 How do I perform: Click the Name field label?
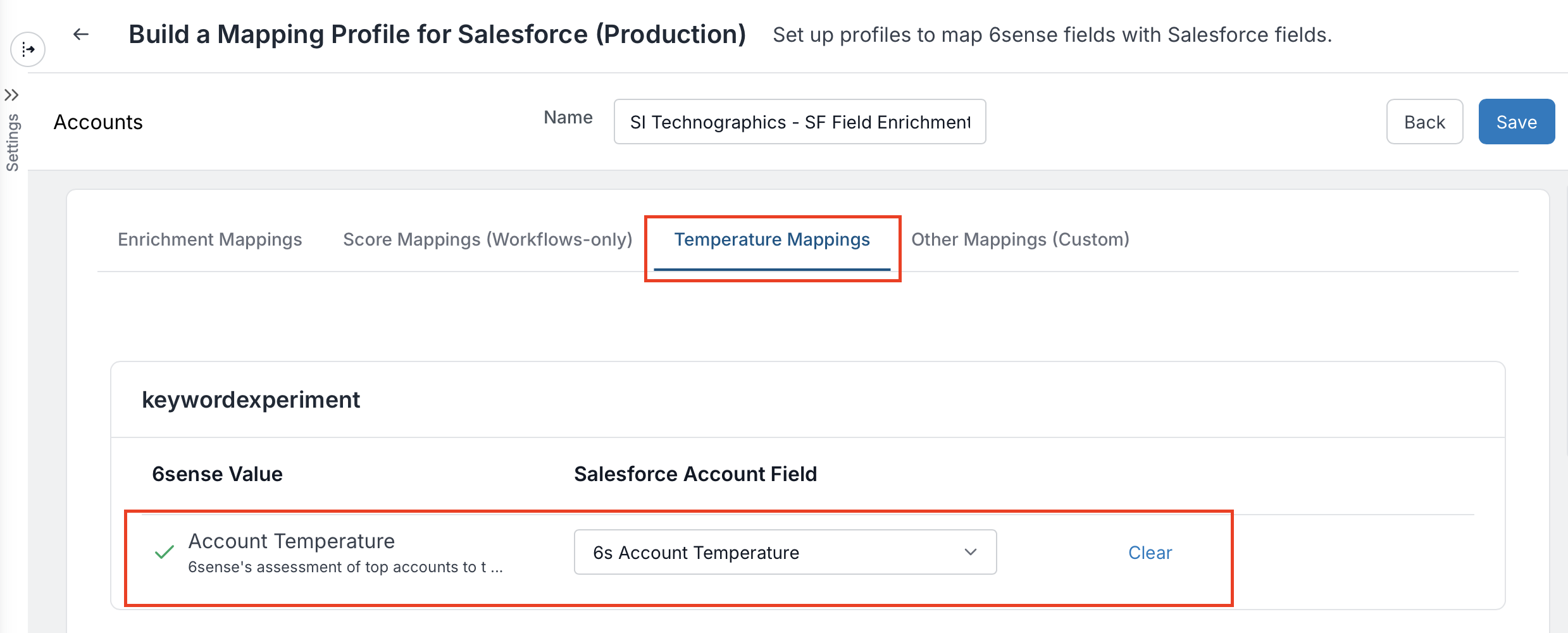pos(568,117)
